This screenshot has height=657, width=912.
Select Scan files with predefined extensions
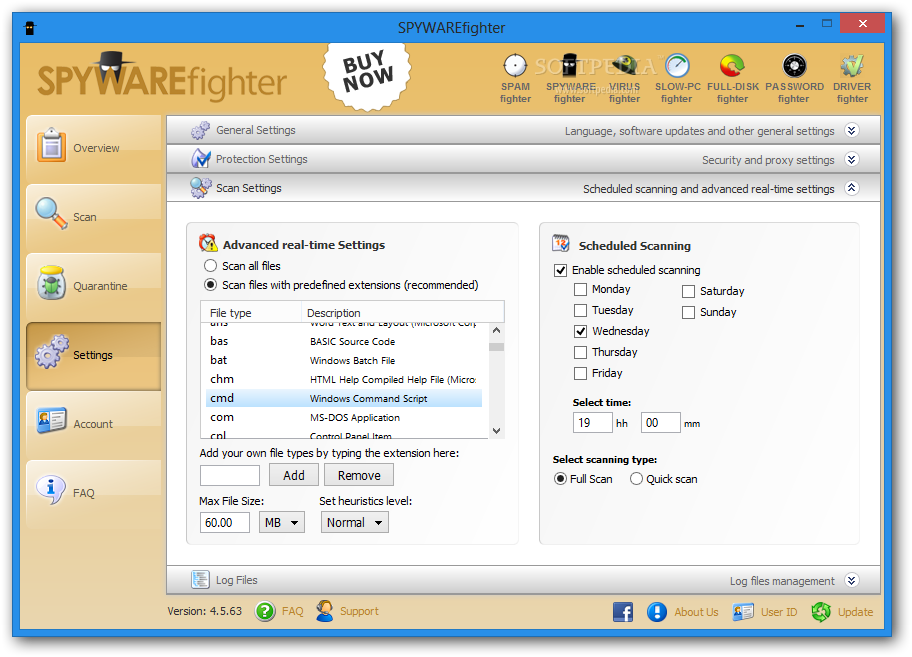[x=210, y=285]
